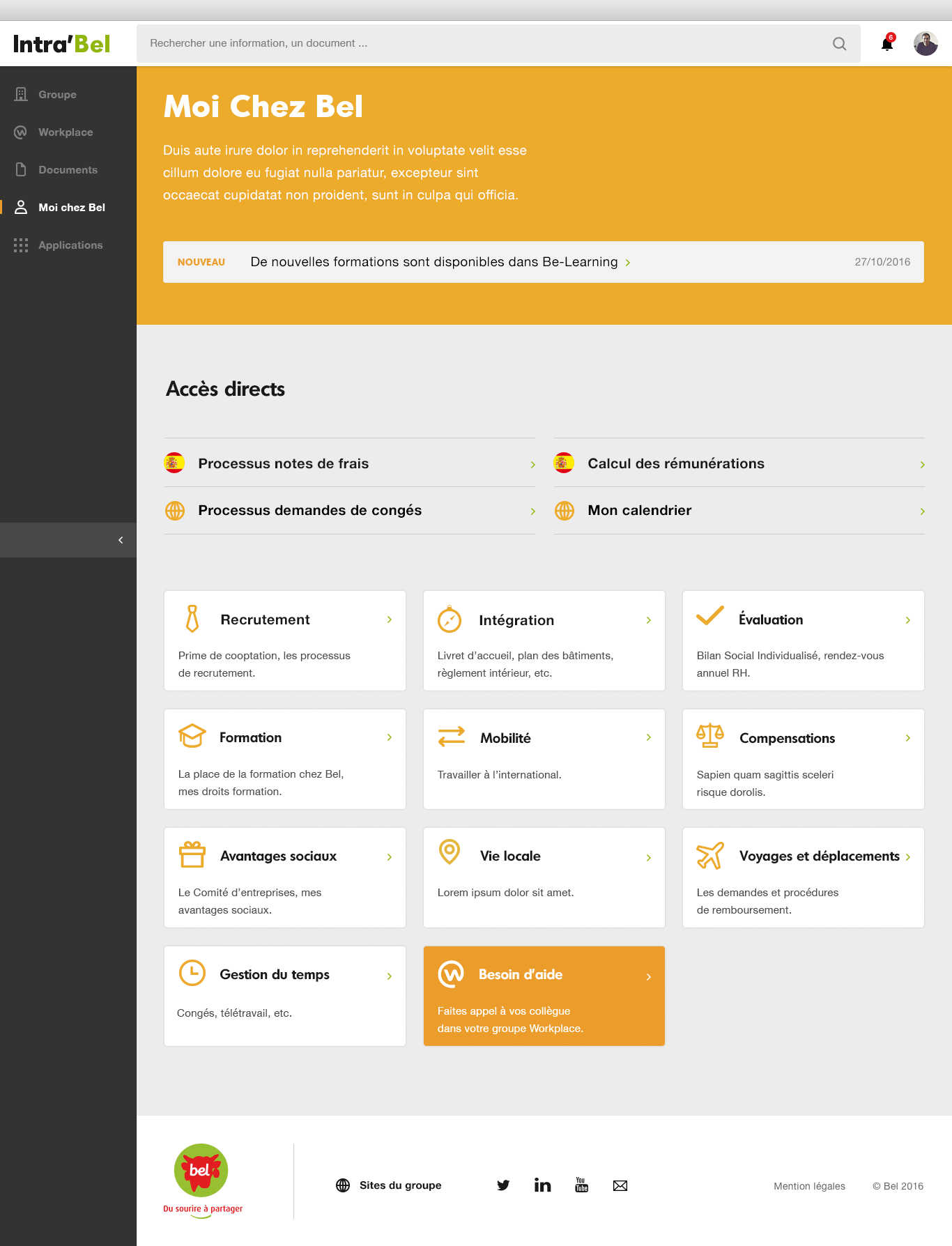Screen dimensions: 952x1246
Task: Focus the search information field
Action: pos(498,43)
